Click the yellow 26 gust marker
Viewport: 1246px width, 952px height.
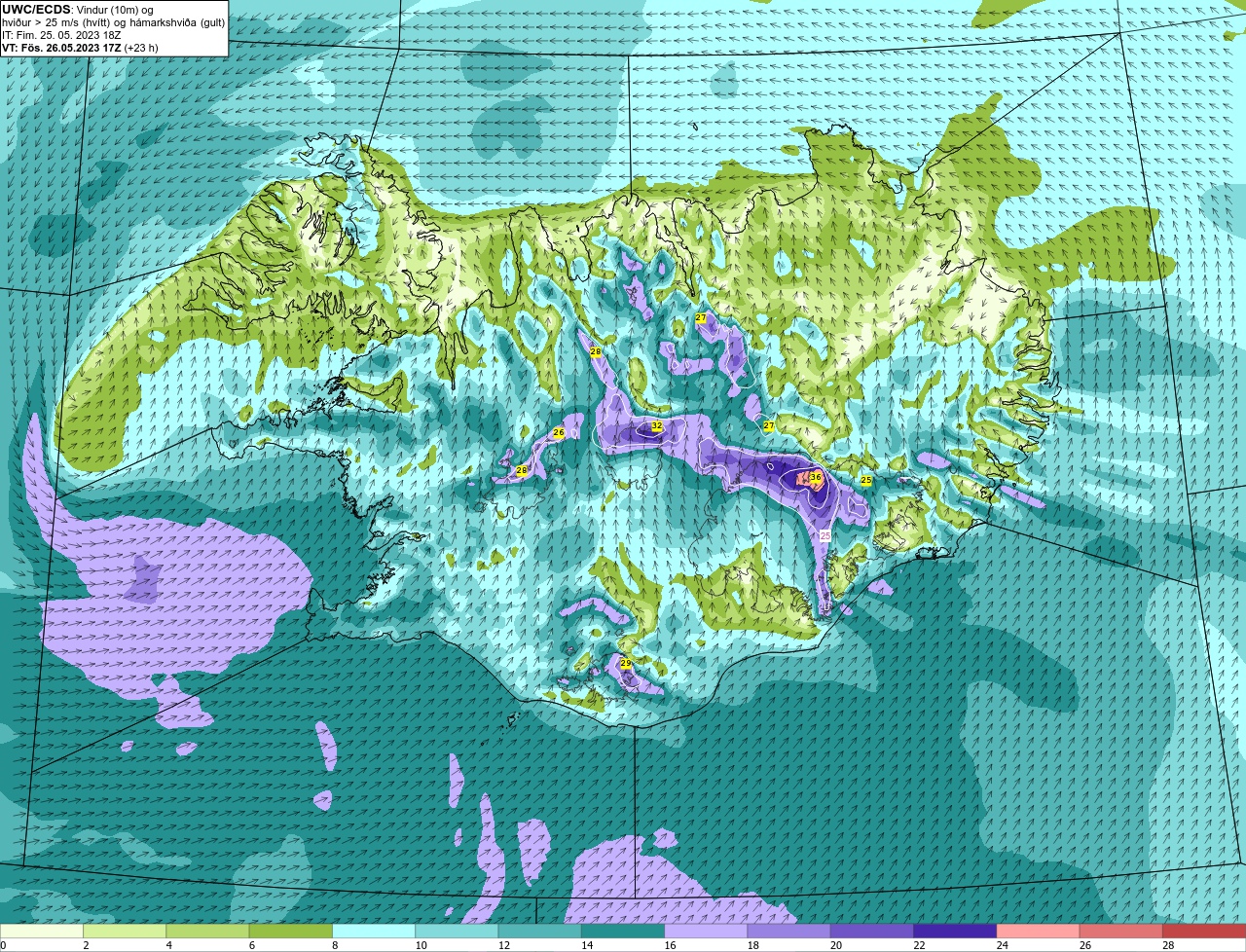[559, 433]
